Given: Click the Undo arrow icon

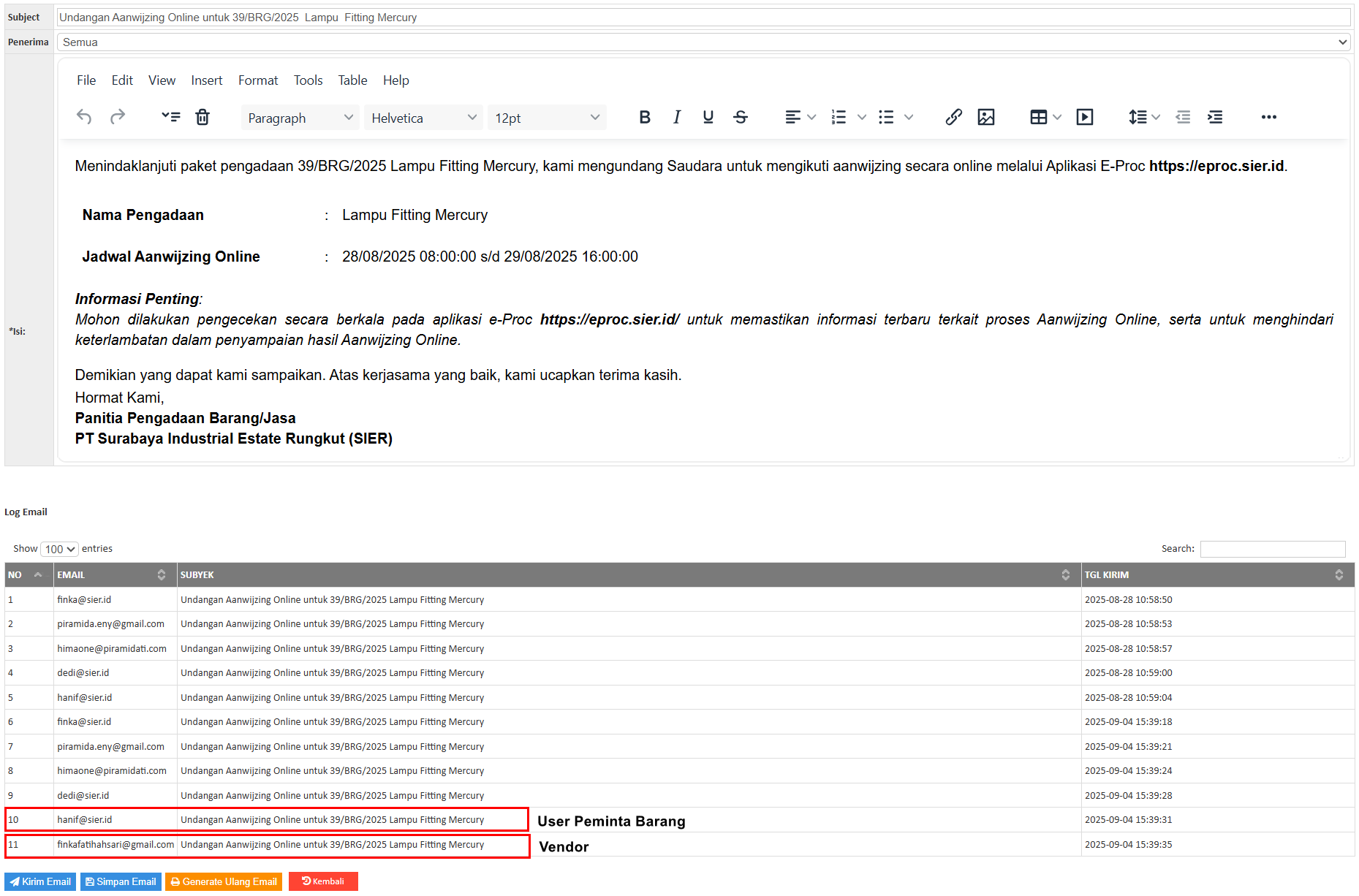Looking at the screenshot, I should coord(84,117).
